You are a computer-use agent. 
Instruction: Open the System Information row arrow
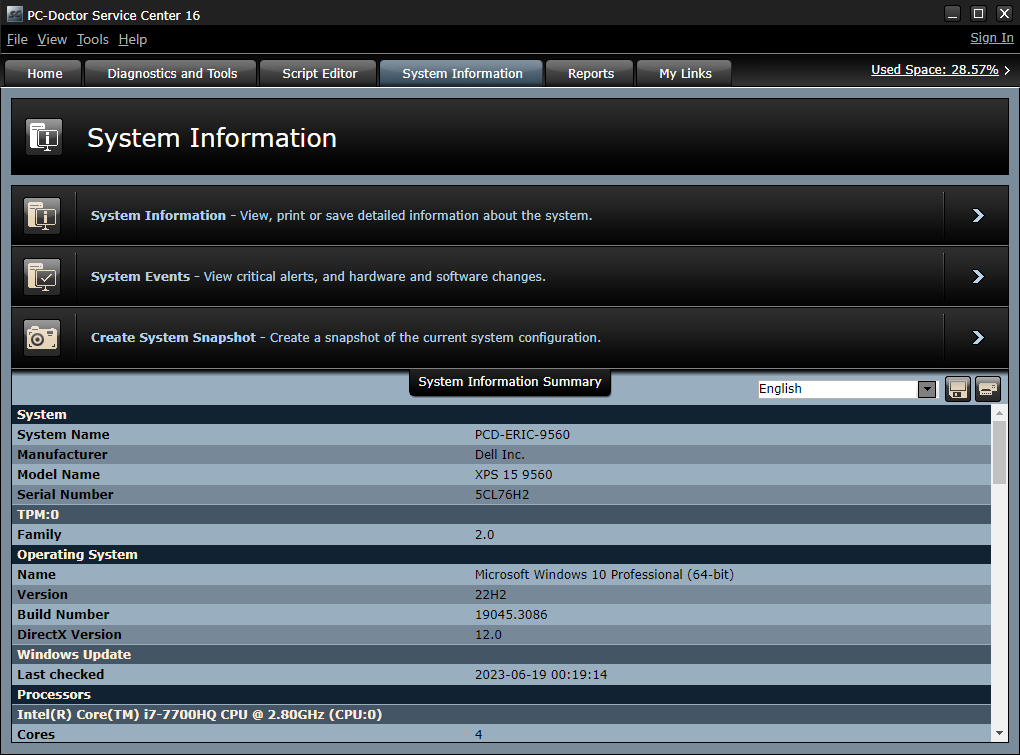977,215
